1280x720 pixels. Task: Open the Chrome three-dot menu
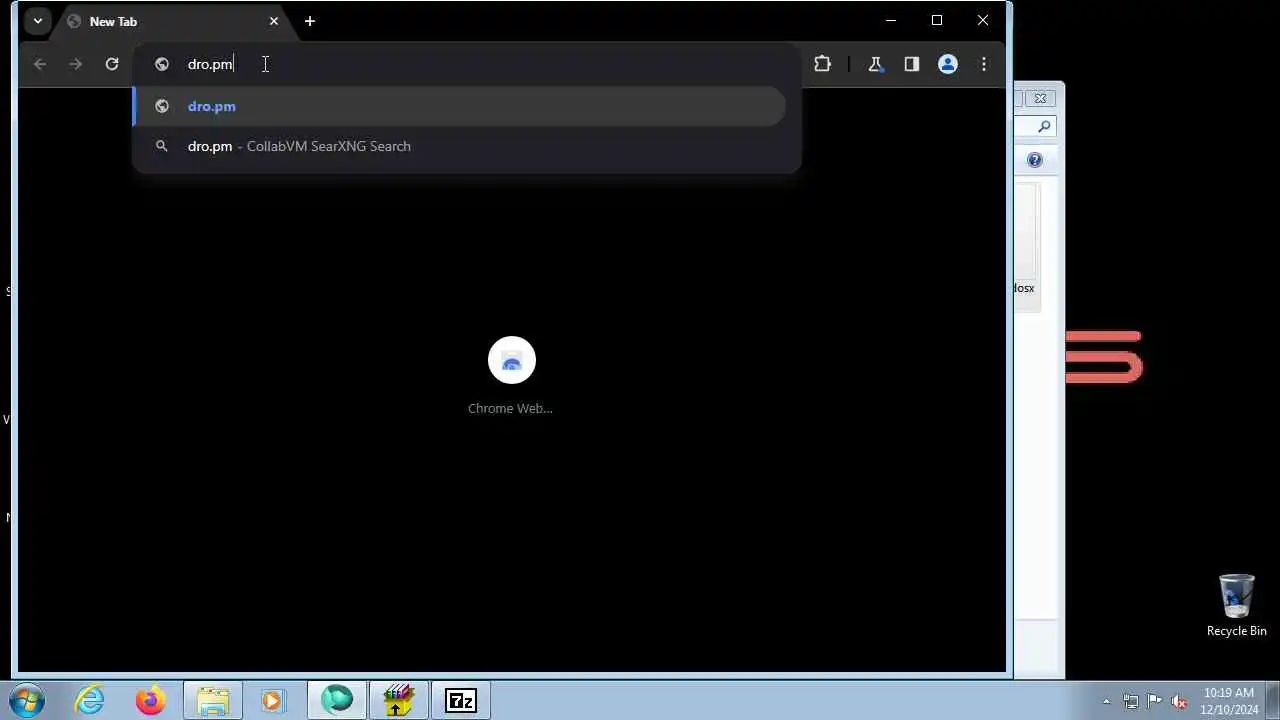point(984,64)
